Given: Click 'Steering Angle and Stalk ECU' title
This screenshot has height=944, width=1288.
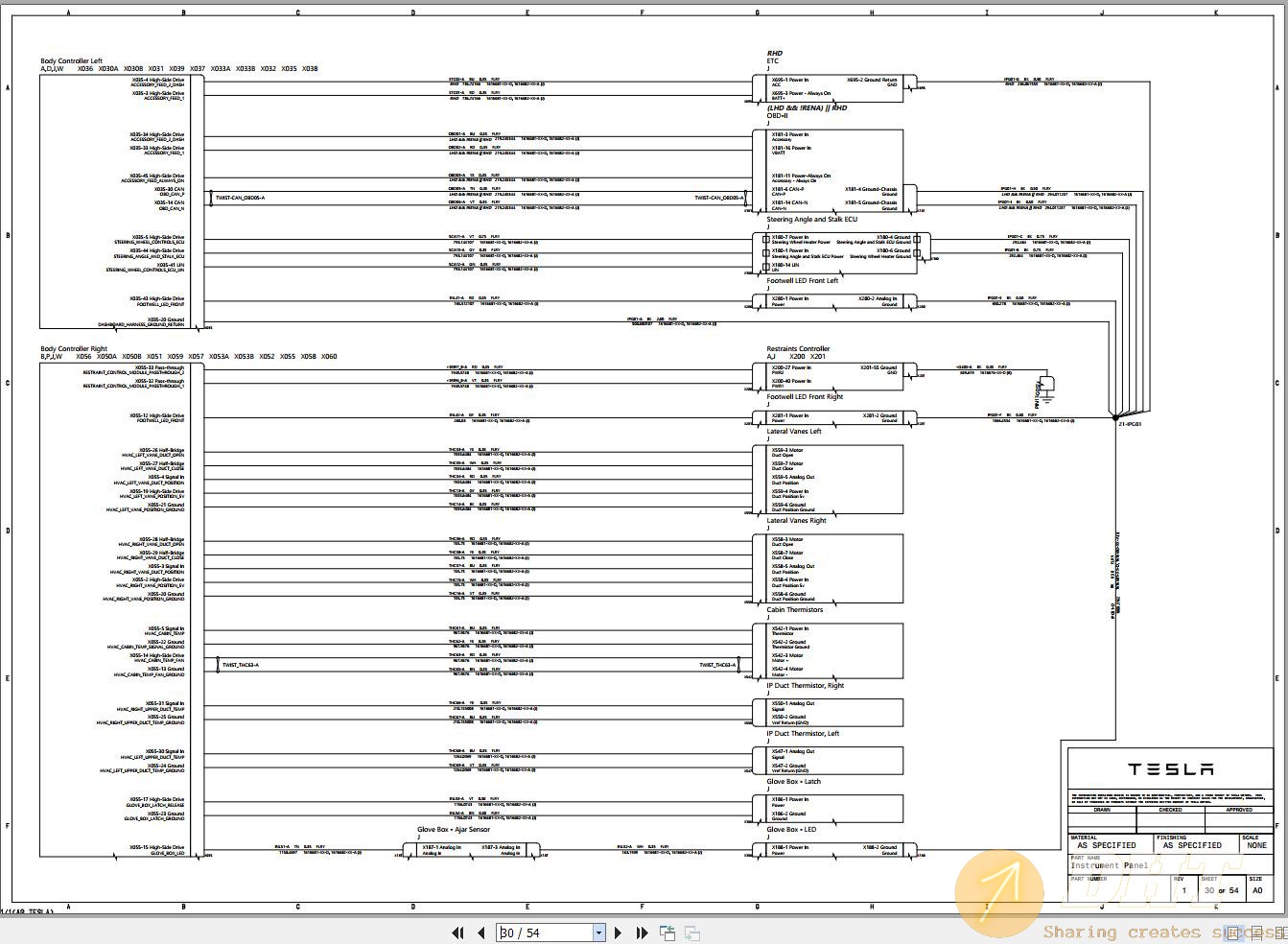Looking at the screenshot, I should [x=811, y=219].
